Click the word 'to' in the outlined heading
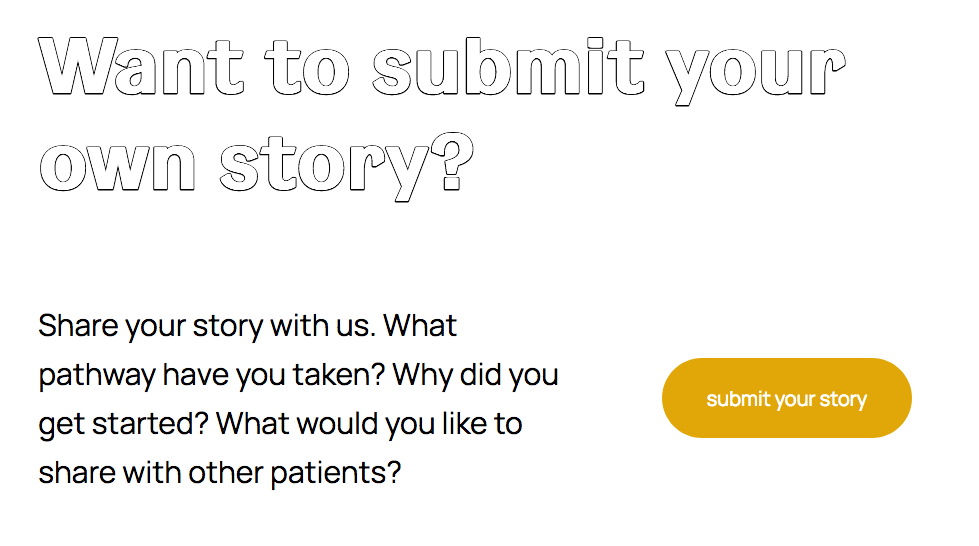979x546 pixels. pyautogui.click(x=308, y=67)
